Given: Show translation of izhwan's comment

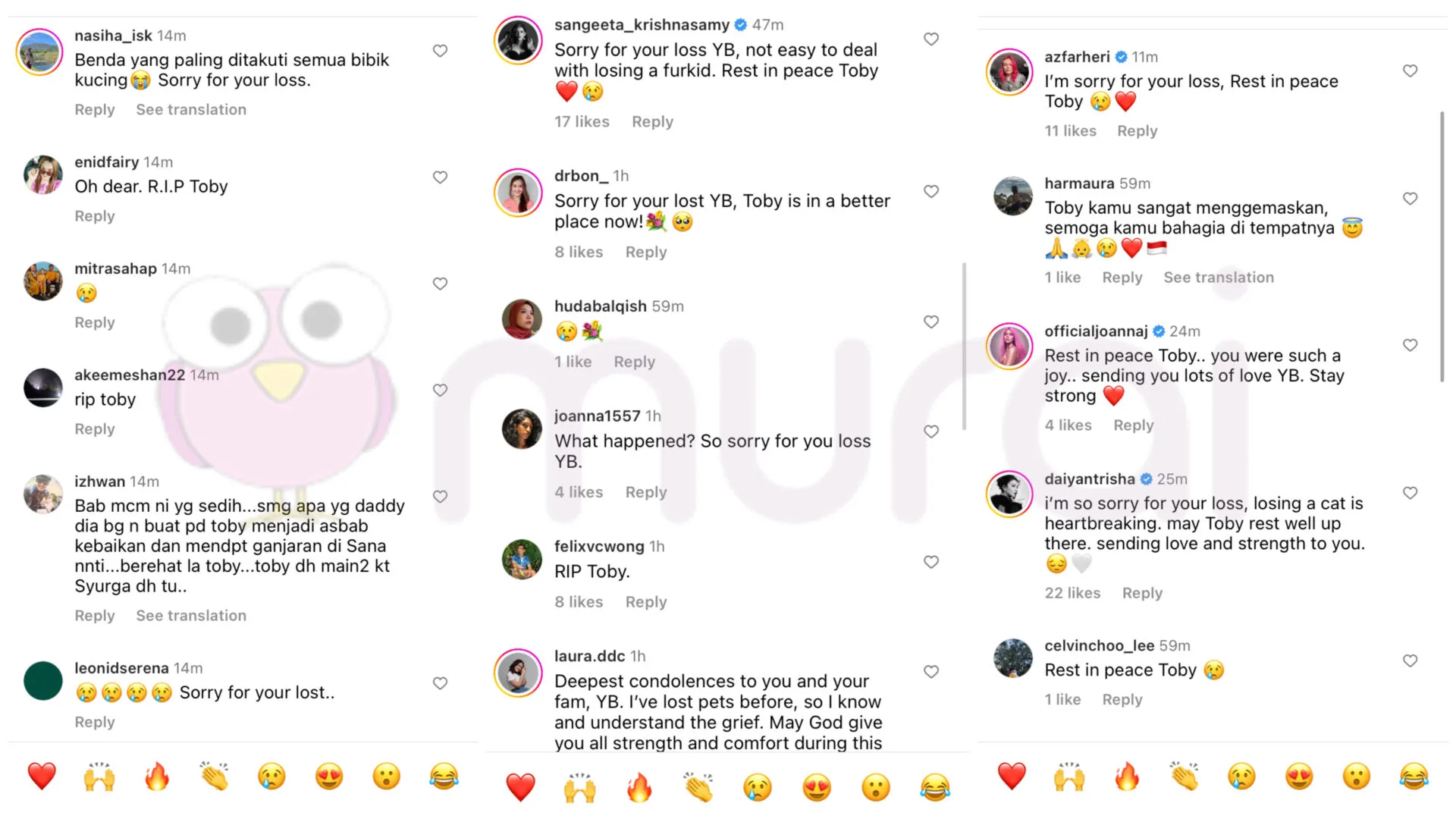Looking at the screenshot, I should click(x=191, y=616).
